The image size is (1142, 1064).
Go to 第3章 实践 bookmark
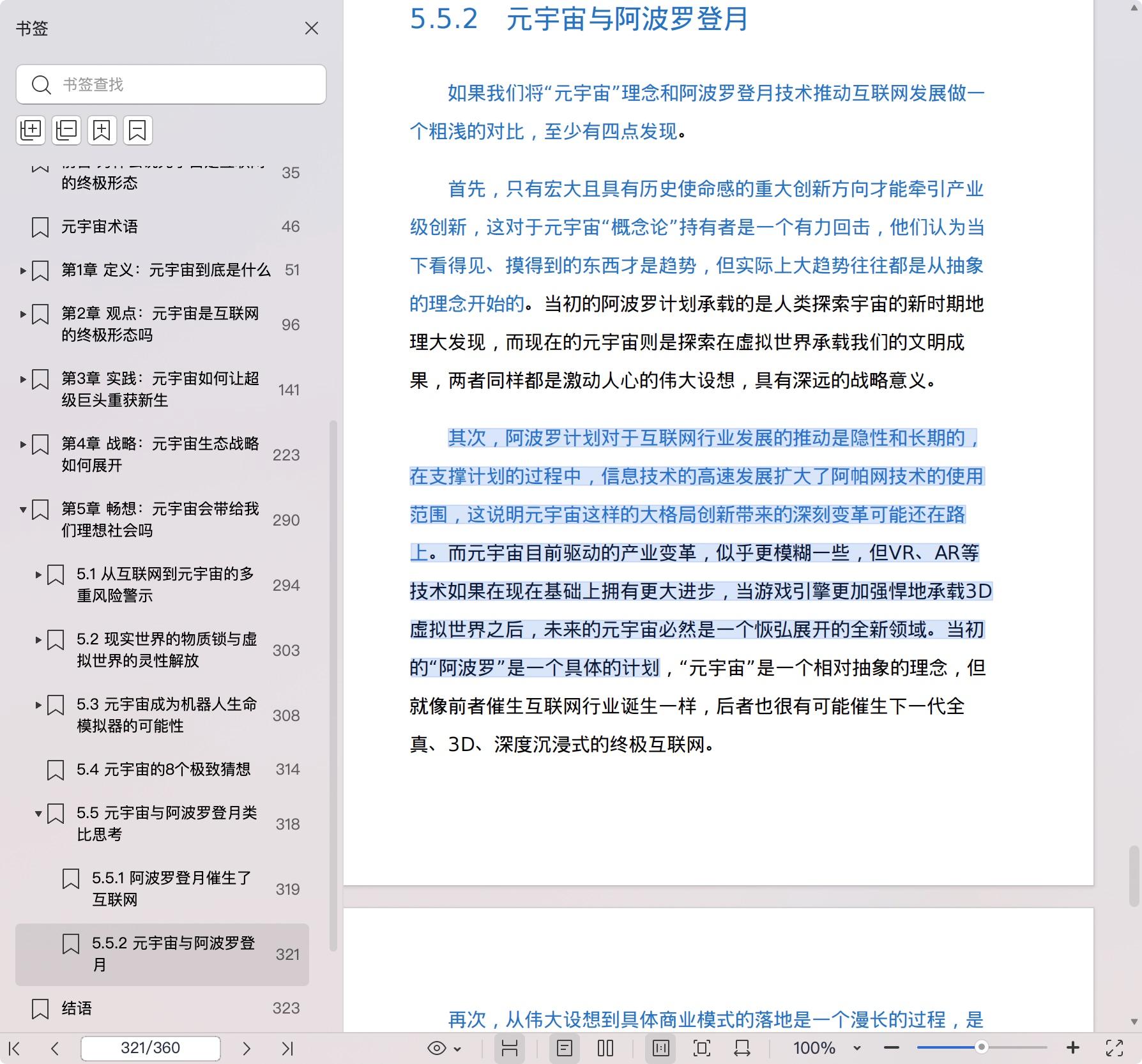pos(160,390)
